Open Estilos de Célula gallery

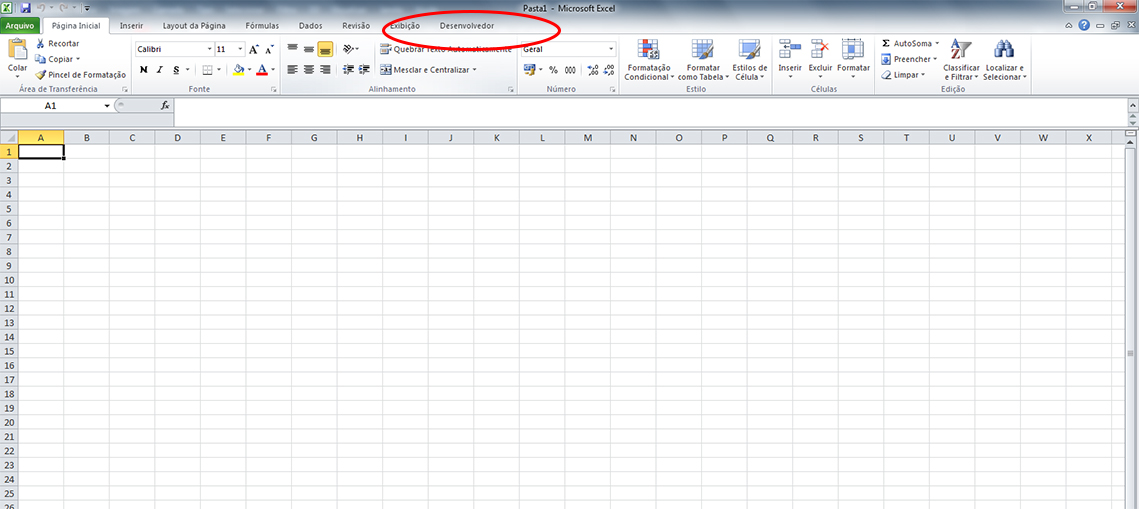coord(750,60)
